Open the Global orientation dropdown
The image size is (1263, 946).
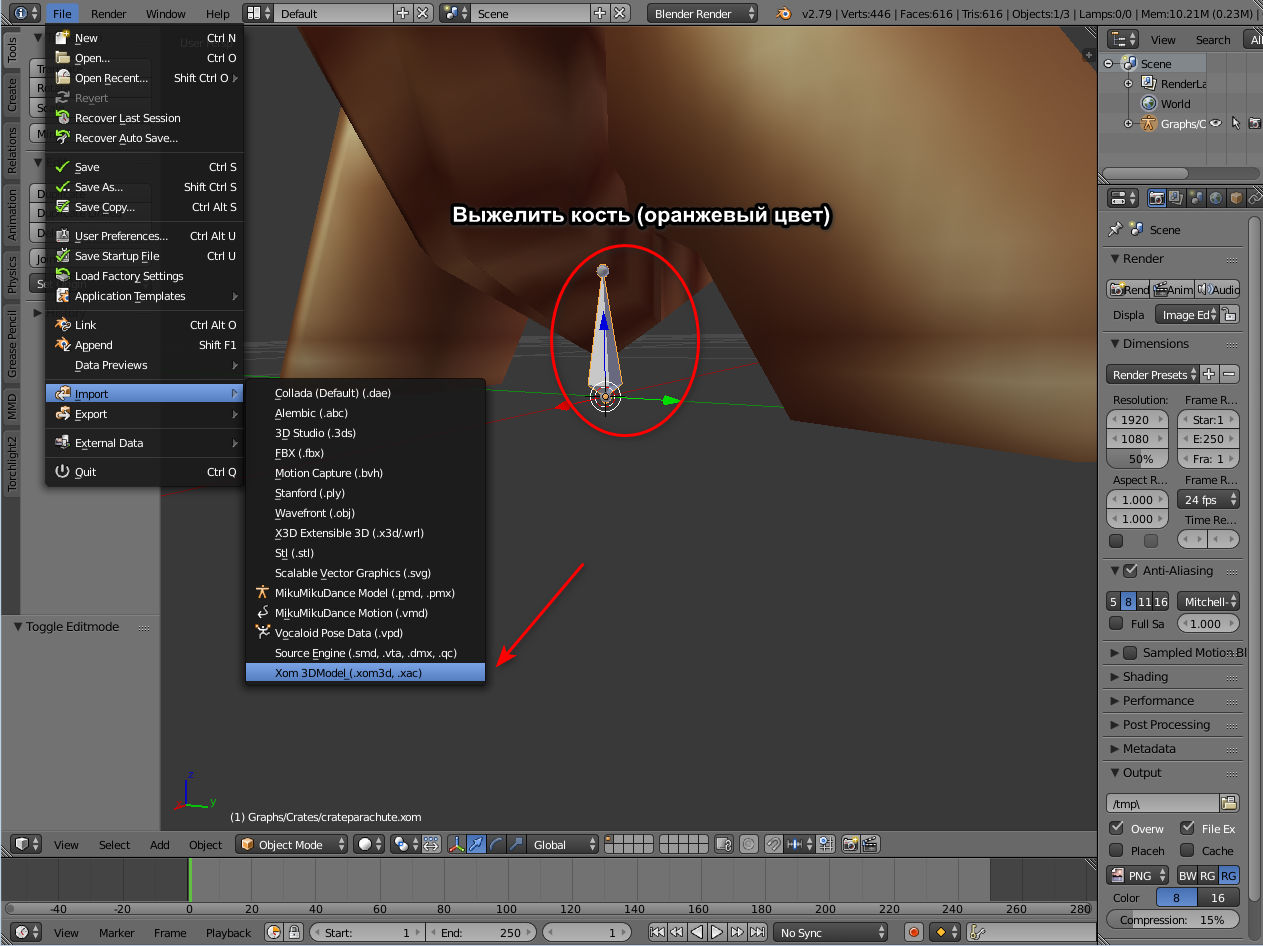[x=563, y=844]
